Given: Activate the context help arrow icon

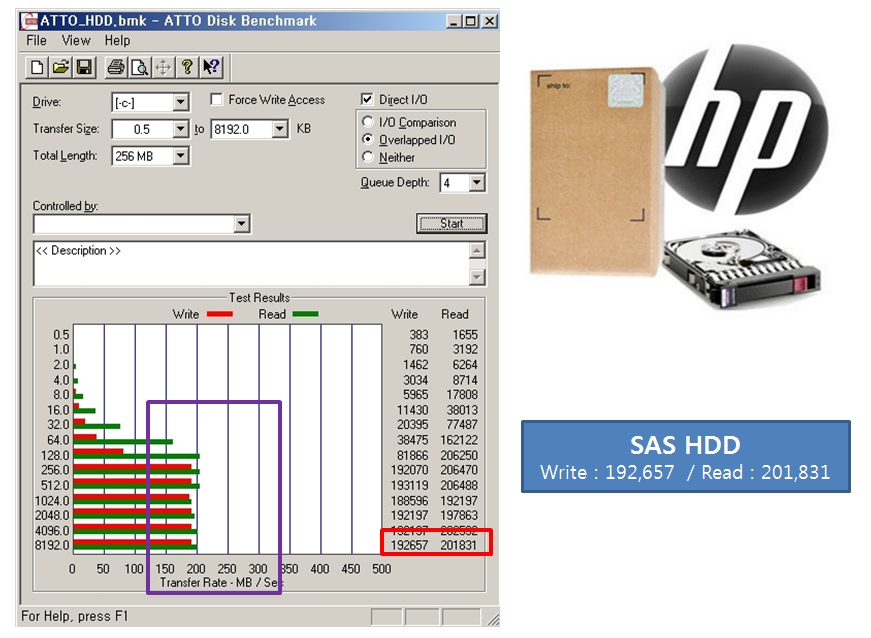Looking at the screenshot, I should pos(211,68).
